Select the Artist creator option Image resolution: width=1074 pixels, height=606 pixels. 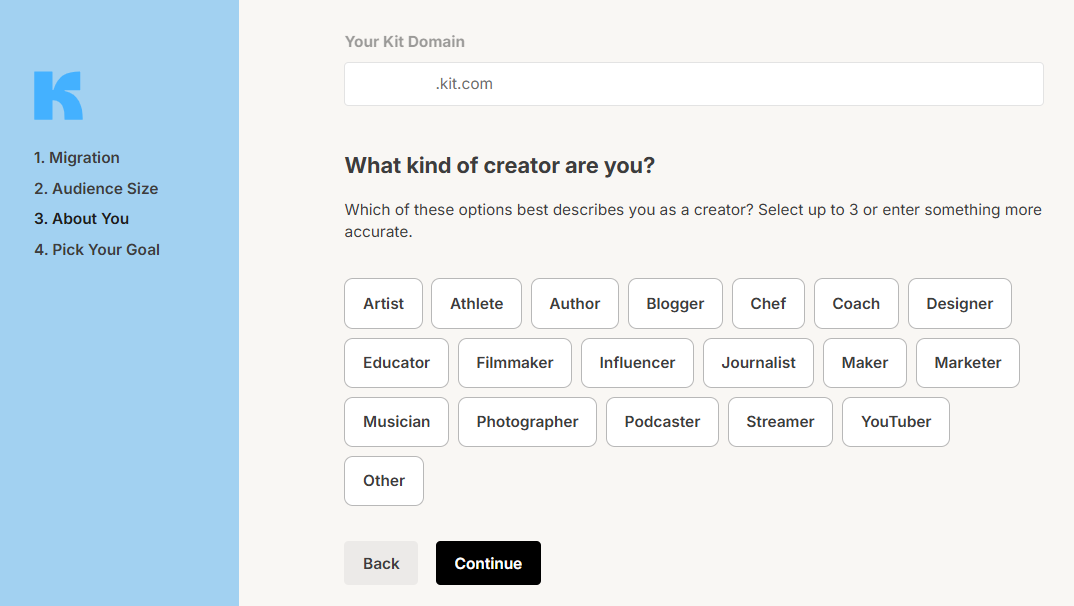pyautogui.click(x=383, y=304)
